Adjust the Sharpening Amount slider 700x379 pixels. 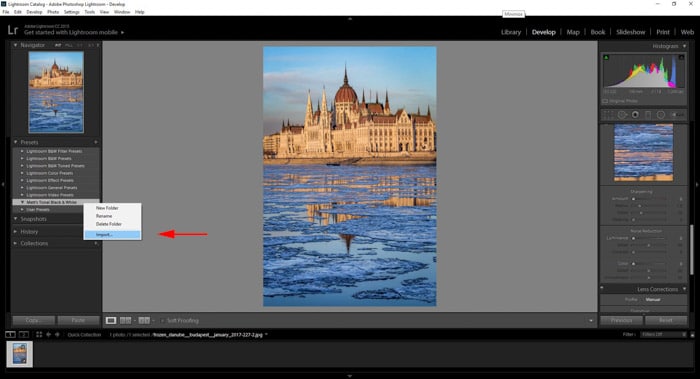click(633, 199)
